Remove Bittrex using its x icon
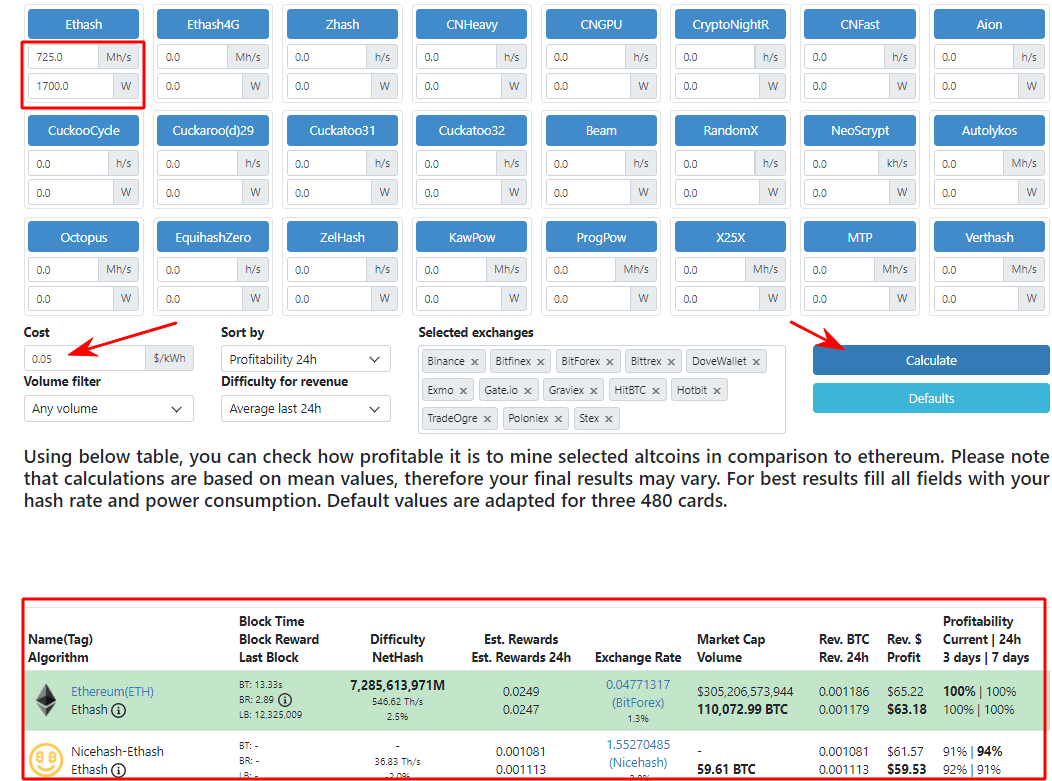 670,362
